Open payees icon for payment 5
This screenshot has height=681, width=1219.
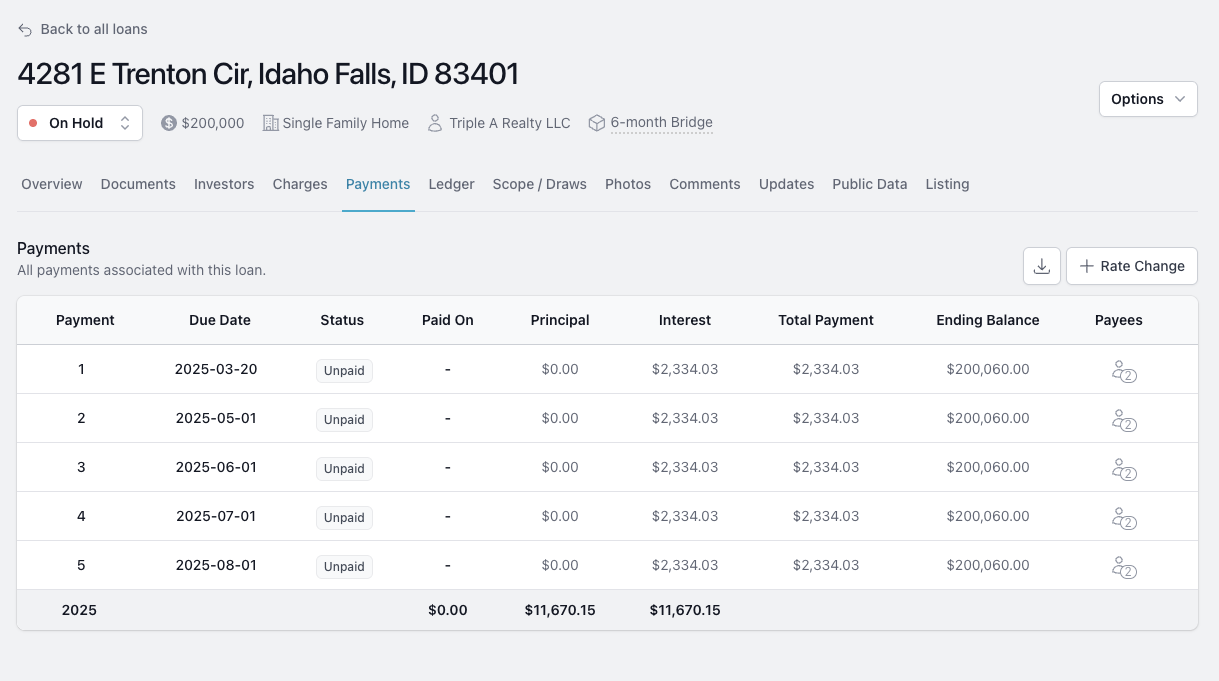[1124, 567]
